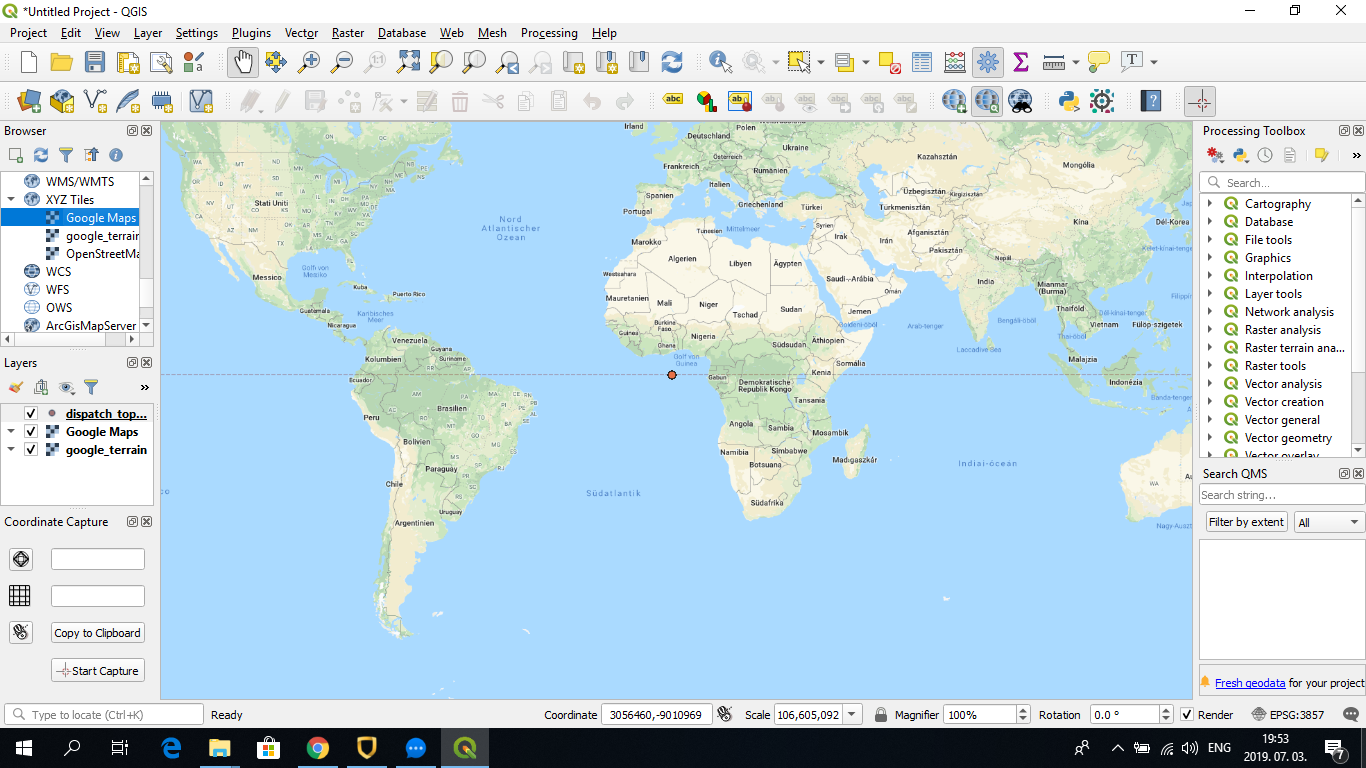Open the Fresh geodata link

click(1250, 683)
